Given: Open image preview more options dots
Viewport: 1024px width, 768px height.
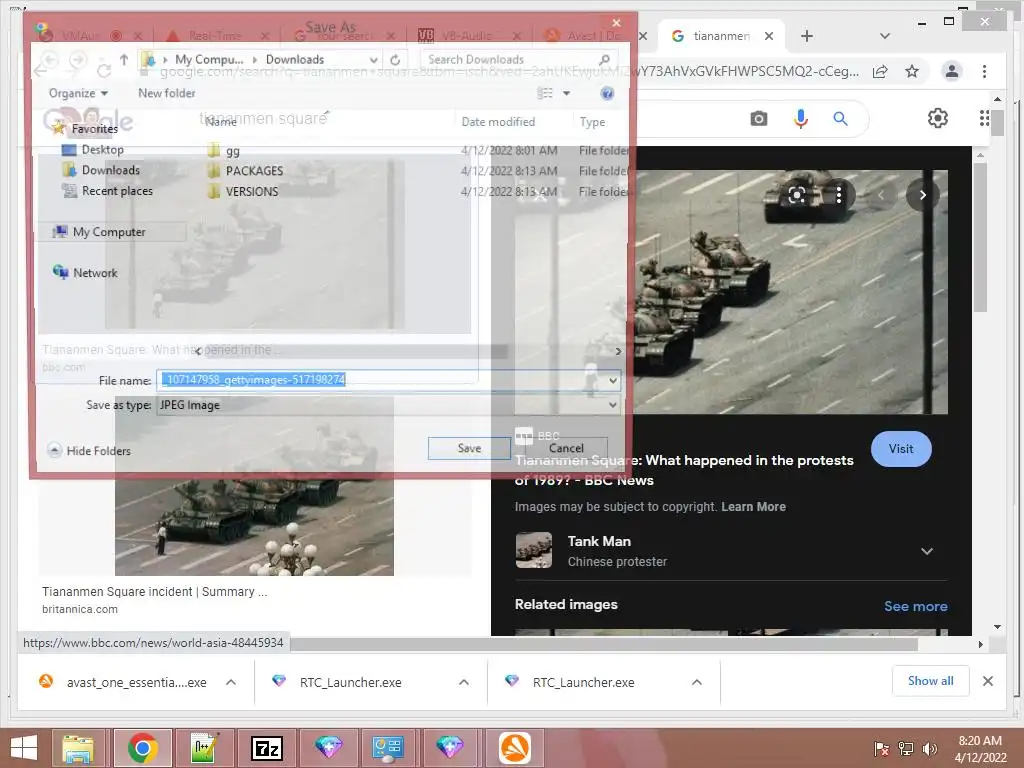Looking at the screenshot, I should pyautogui.click(x=839, y=195).
